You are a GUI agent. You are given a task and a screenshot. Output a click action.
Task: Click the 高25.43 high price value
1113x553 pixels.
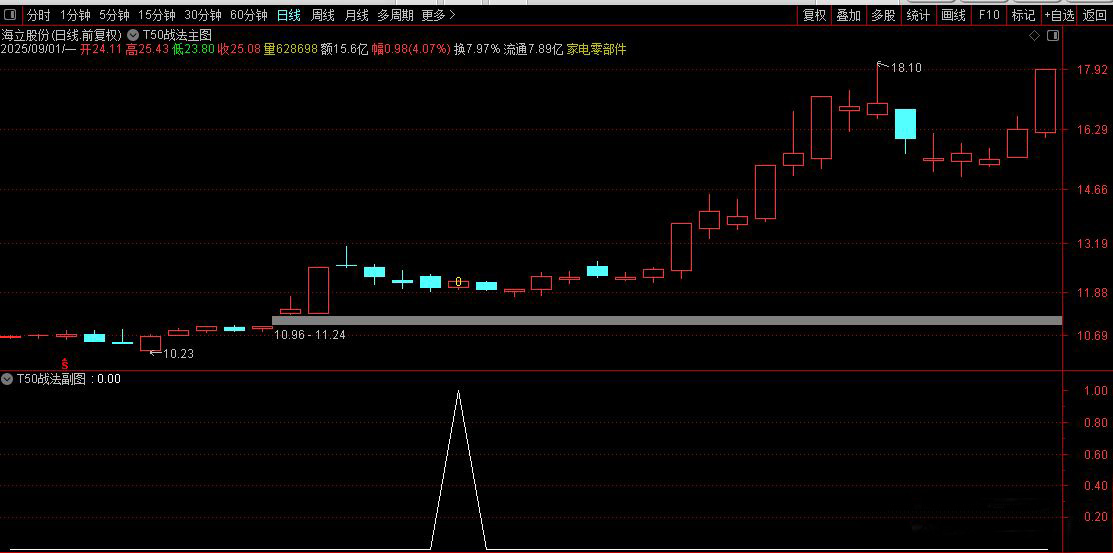tap(148, 49)
